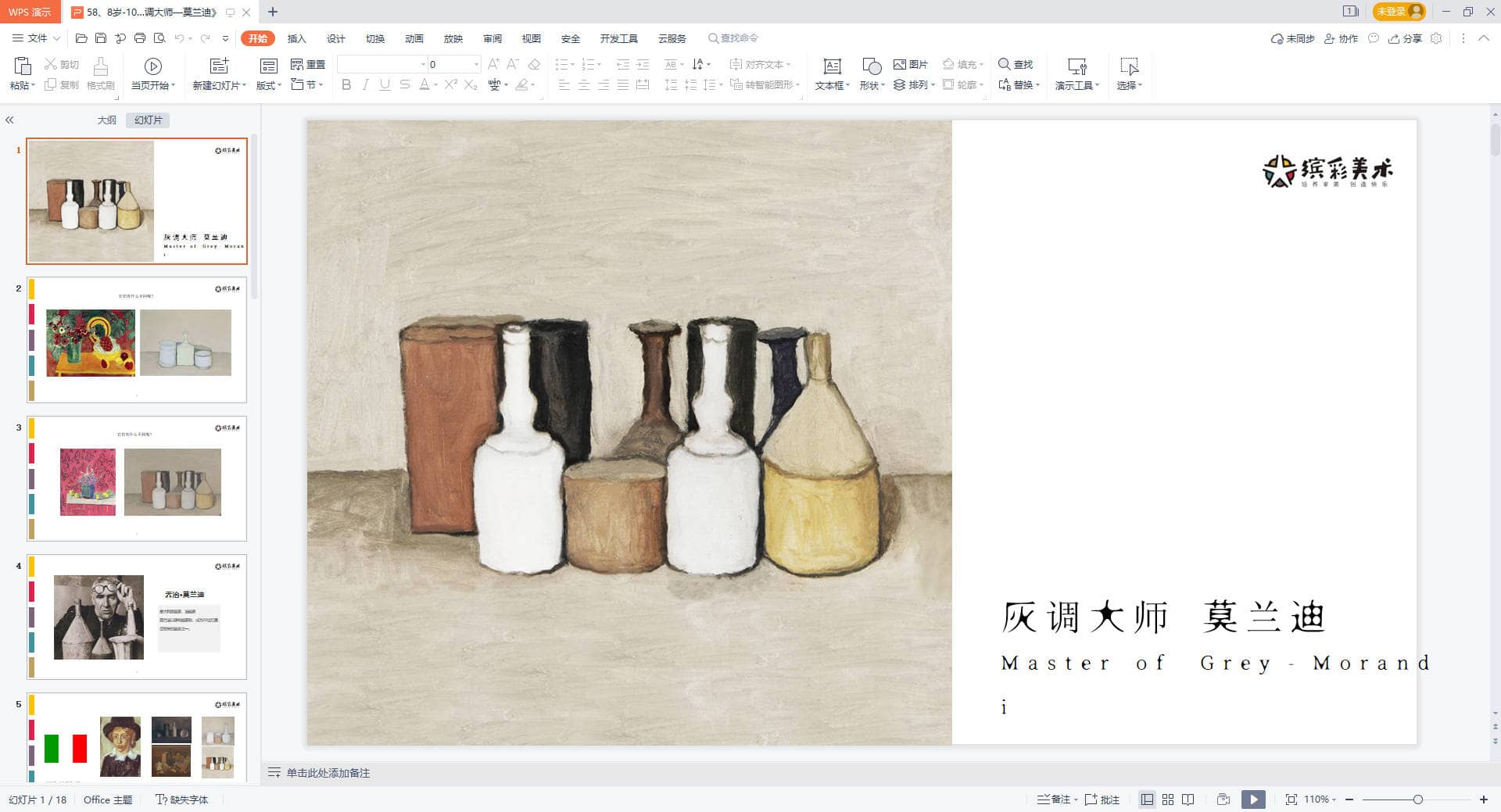Open Find (查找) search tool
This screenshot has height=812, width=1501.
(x=1016, y=64)
